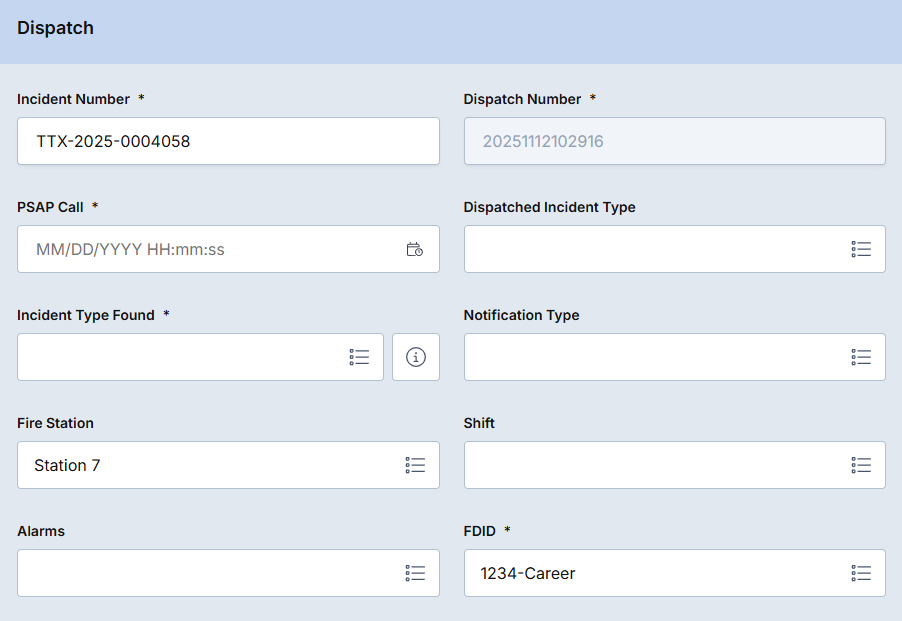Click the disabled Dispatch Number field
This screenshot has height=621, width=902.
674,141
